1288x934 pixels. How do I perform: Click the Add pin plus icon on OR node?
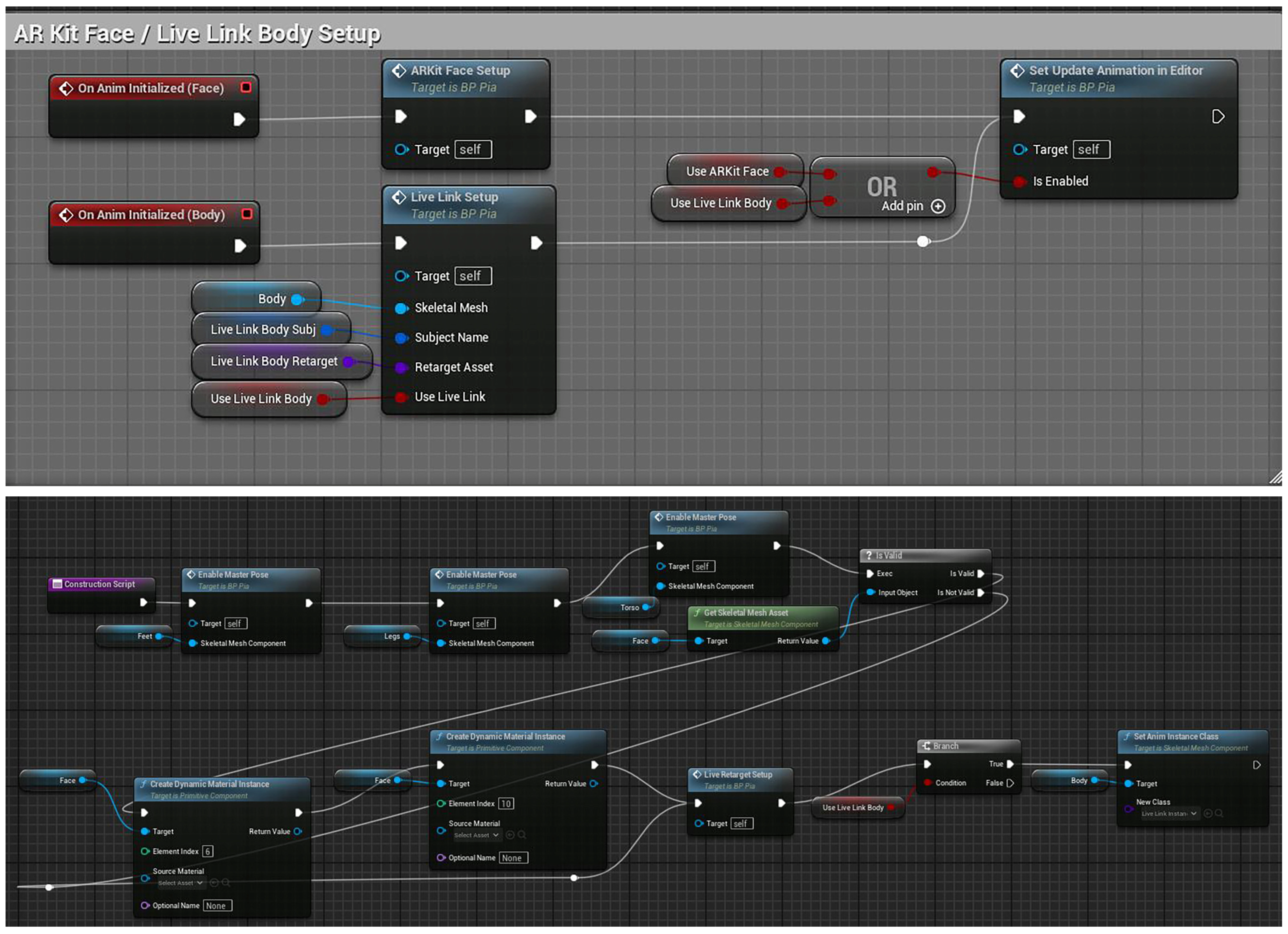point(938,207)
